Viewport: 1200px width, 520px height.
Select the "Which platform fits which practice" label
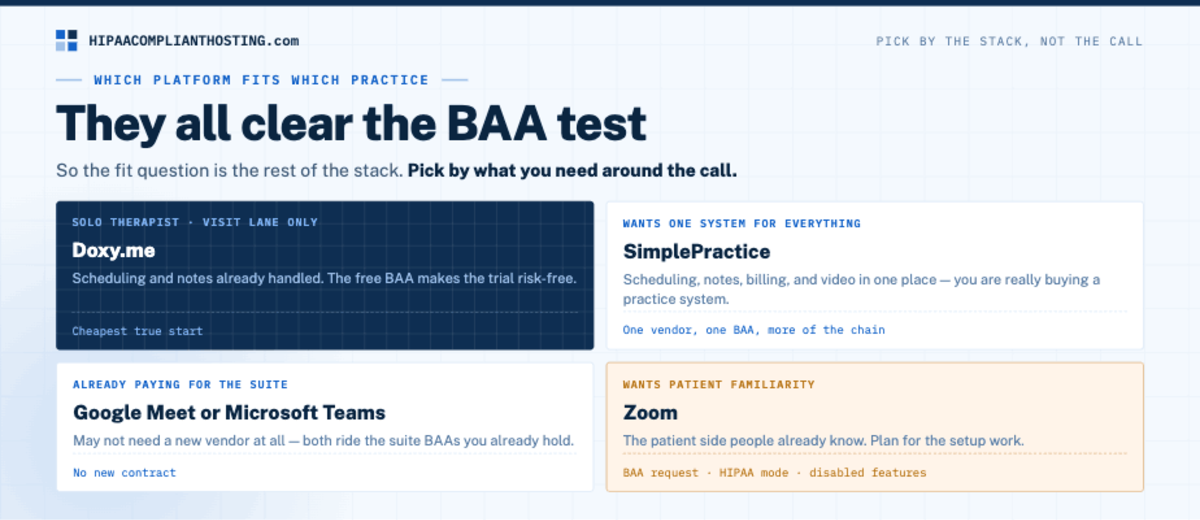(261, 80)
